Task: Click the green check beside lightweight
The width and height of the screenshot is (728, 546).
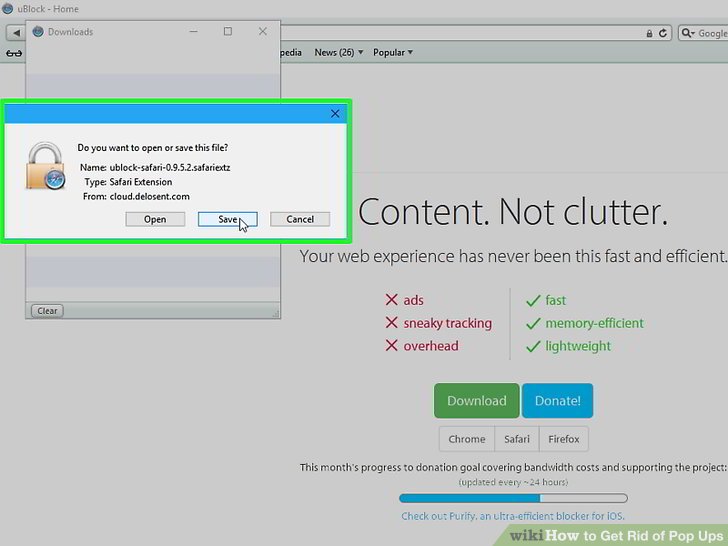Action: [x=533, y=346]
